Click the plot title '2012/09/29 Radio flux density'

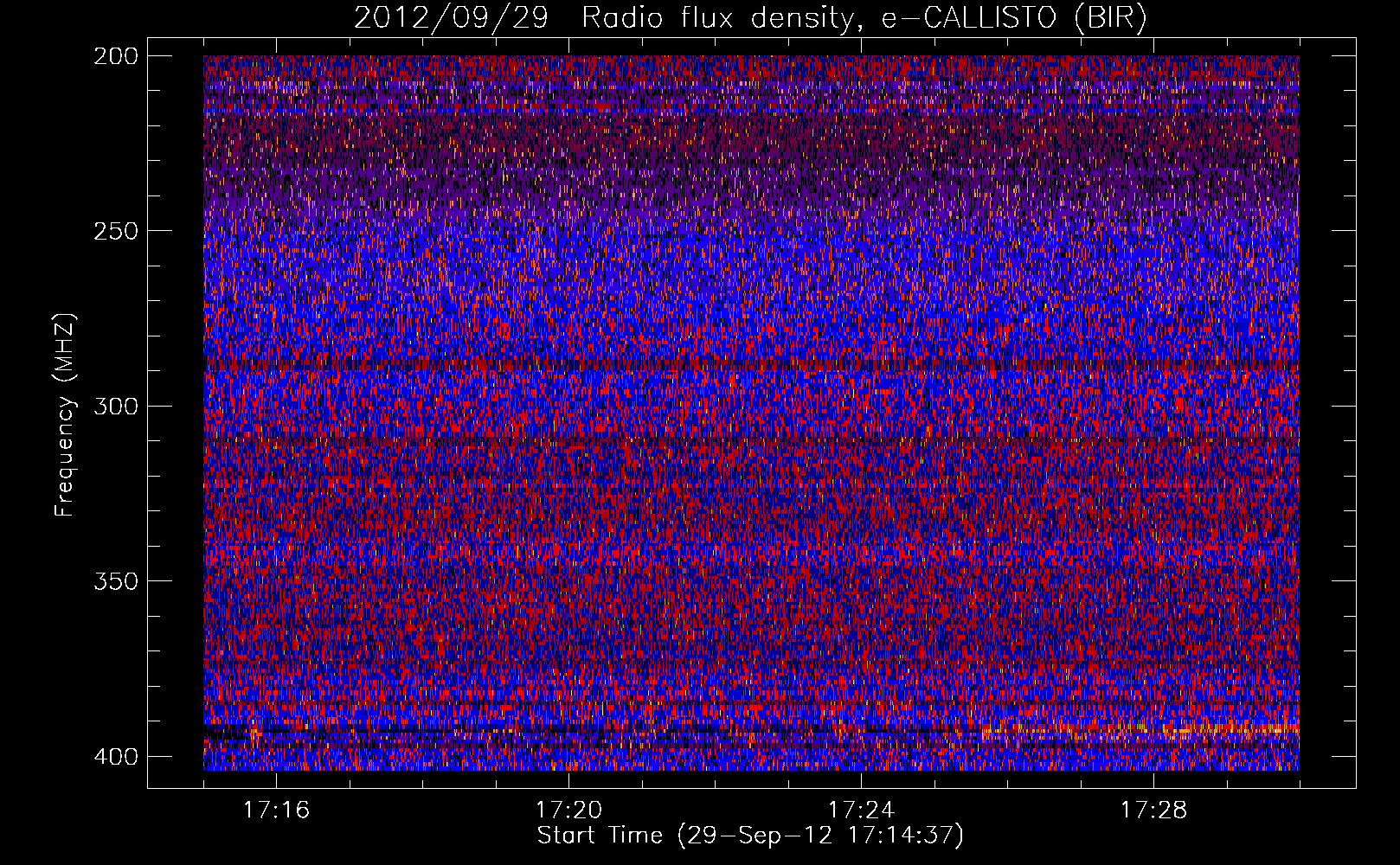point(750,18)
